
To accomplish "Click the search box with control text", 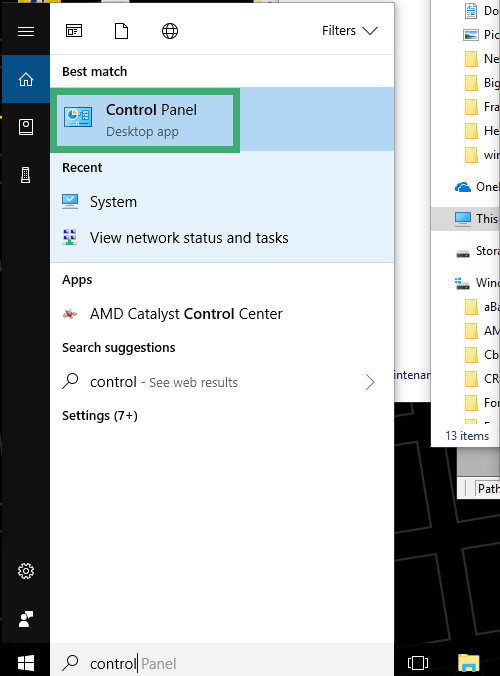I will pos(222,663).
